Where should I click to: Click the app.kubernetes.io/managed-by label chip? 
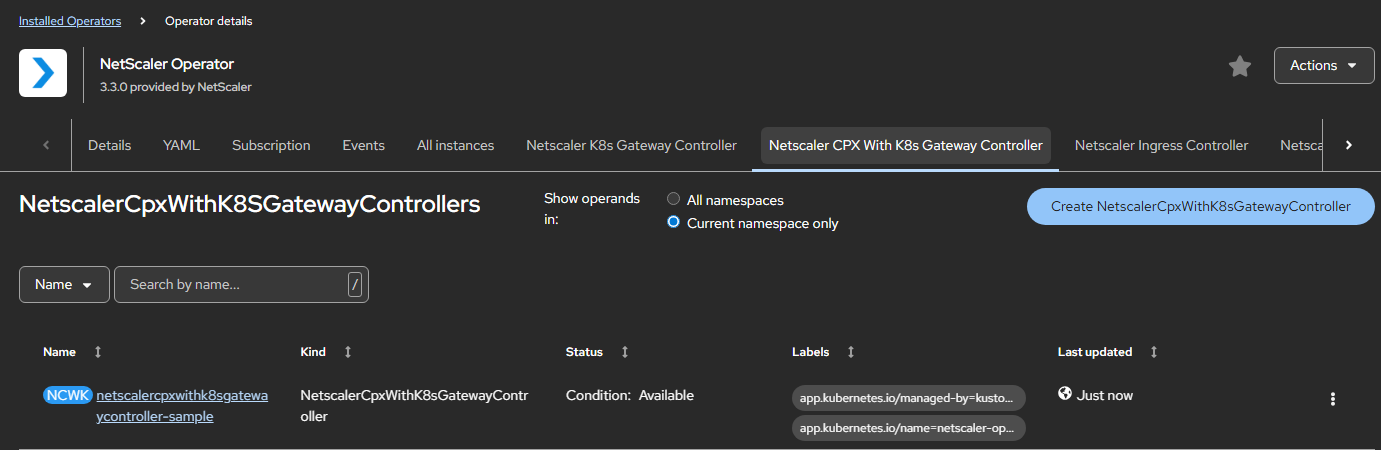(909, 397)
